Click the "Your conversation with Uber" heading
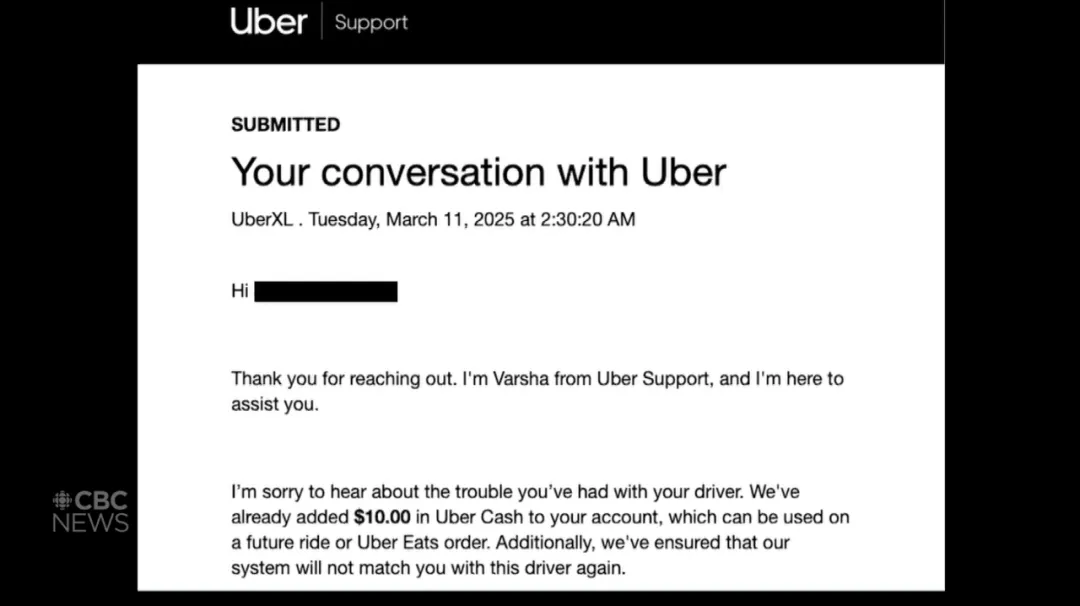The height and width of the screenshot is (606, 1080). click(478, 172)
